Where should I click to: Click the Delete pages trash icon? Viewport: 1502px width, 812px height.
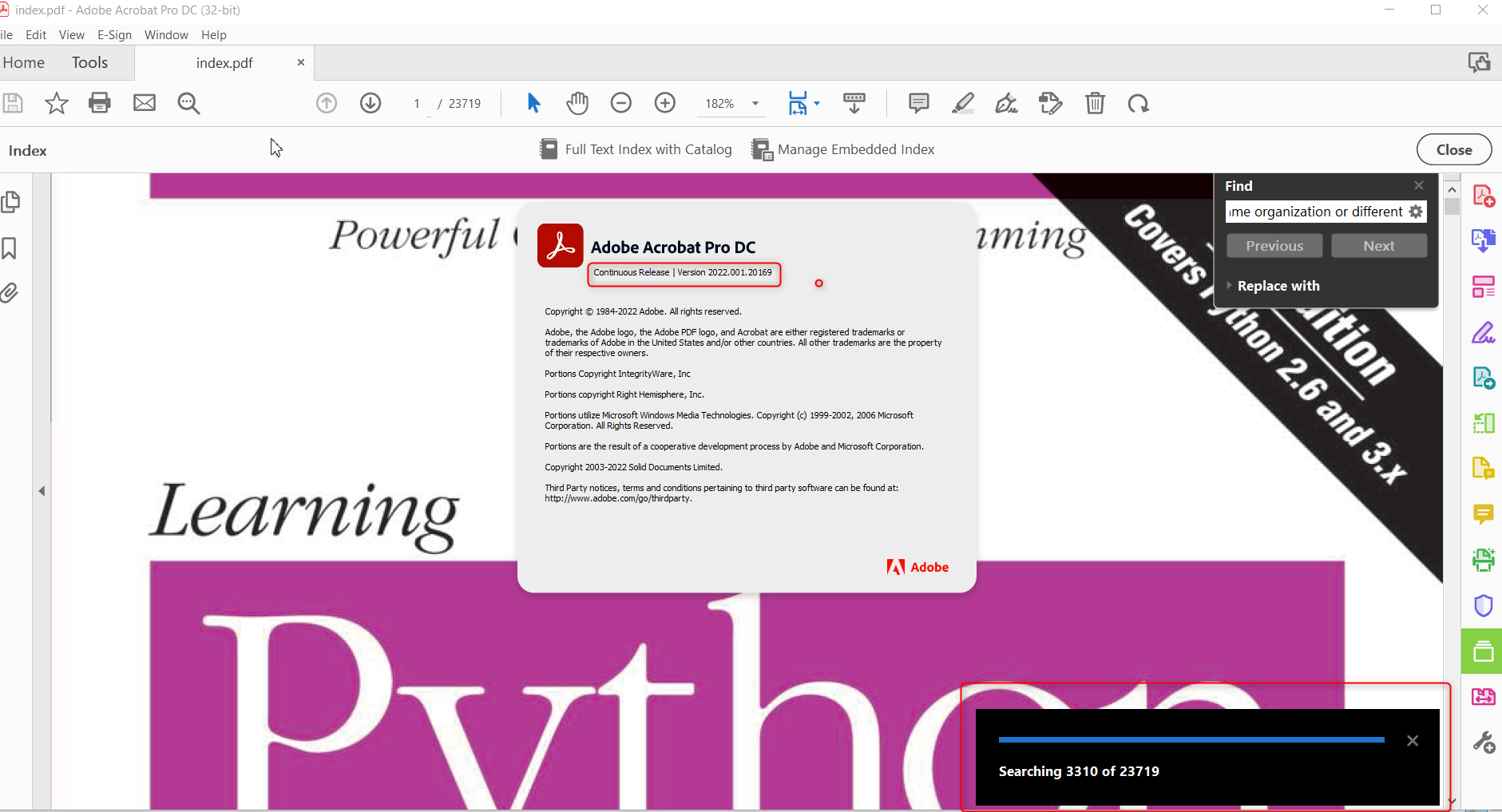coord(1095,103)
